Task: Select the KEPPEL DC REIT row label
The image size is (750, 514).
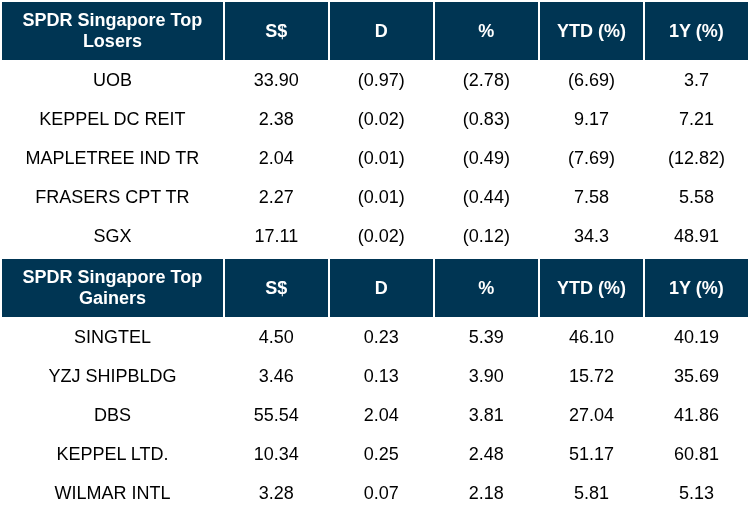Action: [x=112, y=119]
